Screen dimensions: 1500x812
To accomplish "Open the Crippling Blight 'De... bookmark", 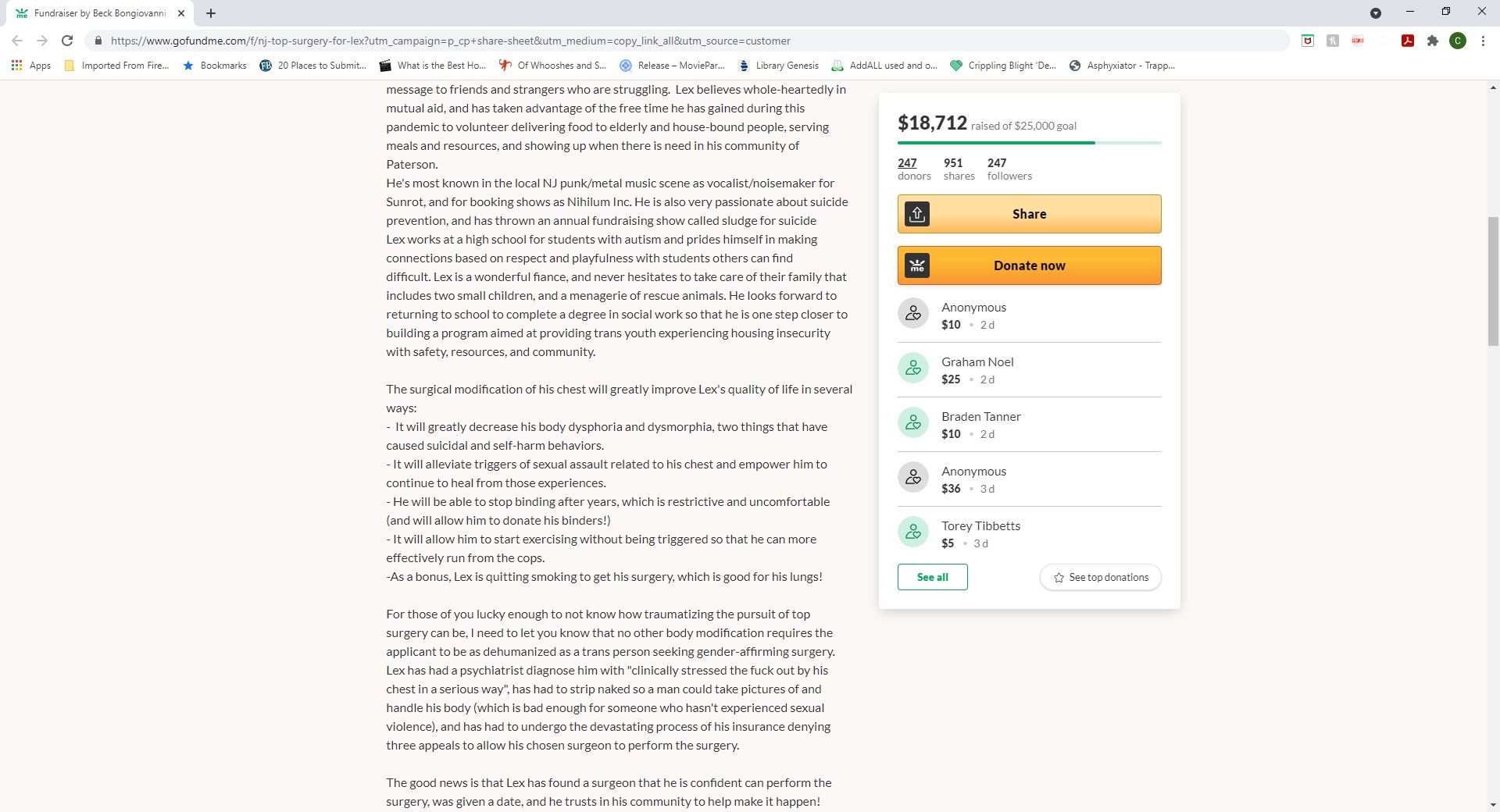I will (1003, 66).
